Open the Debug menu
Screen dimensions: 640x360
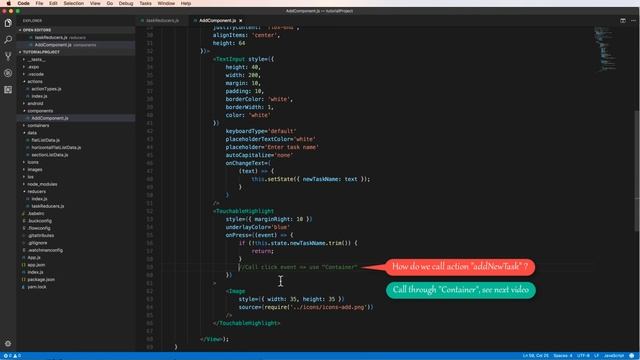126,3
